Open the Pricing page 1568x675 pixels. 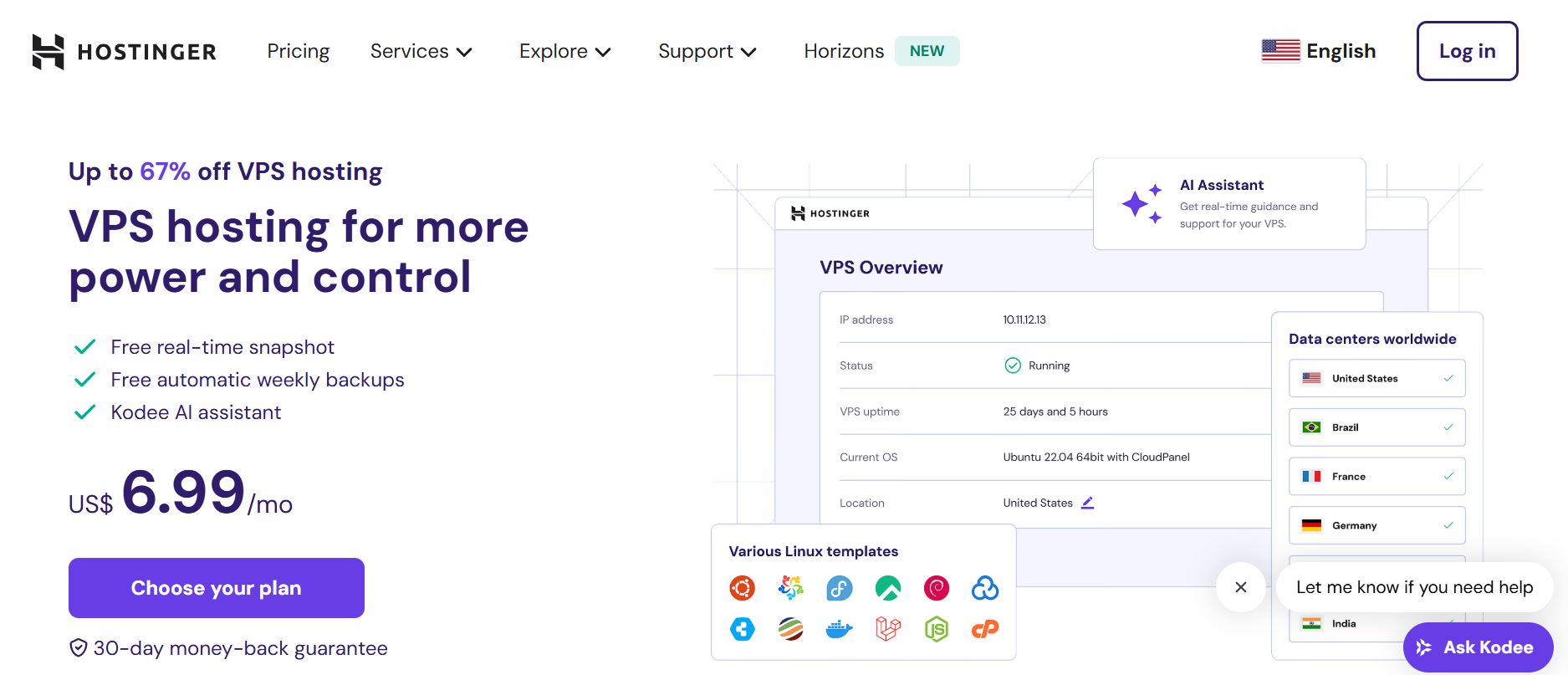point(299,51)
